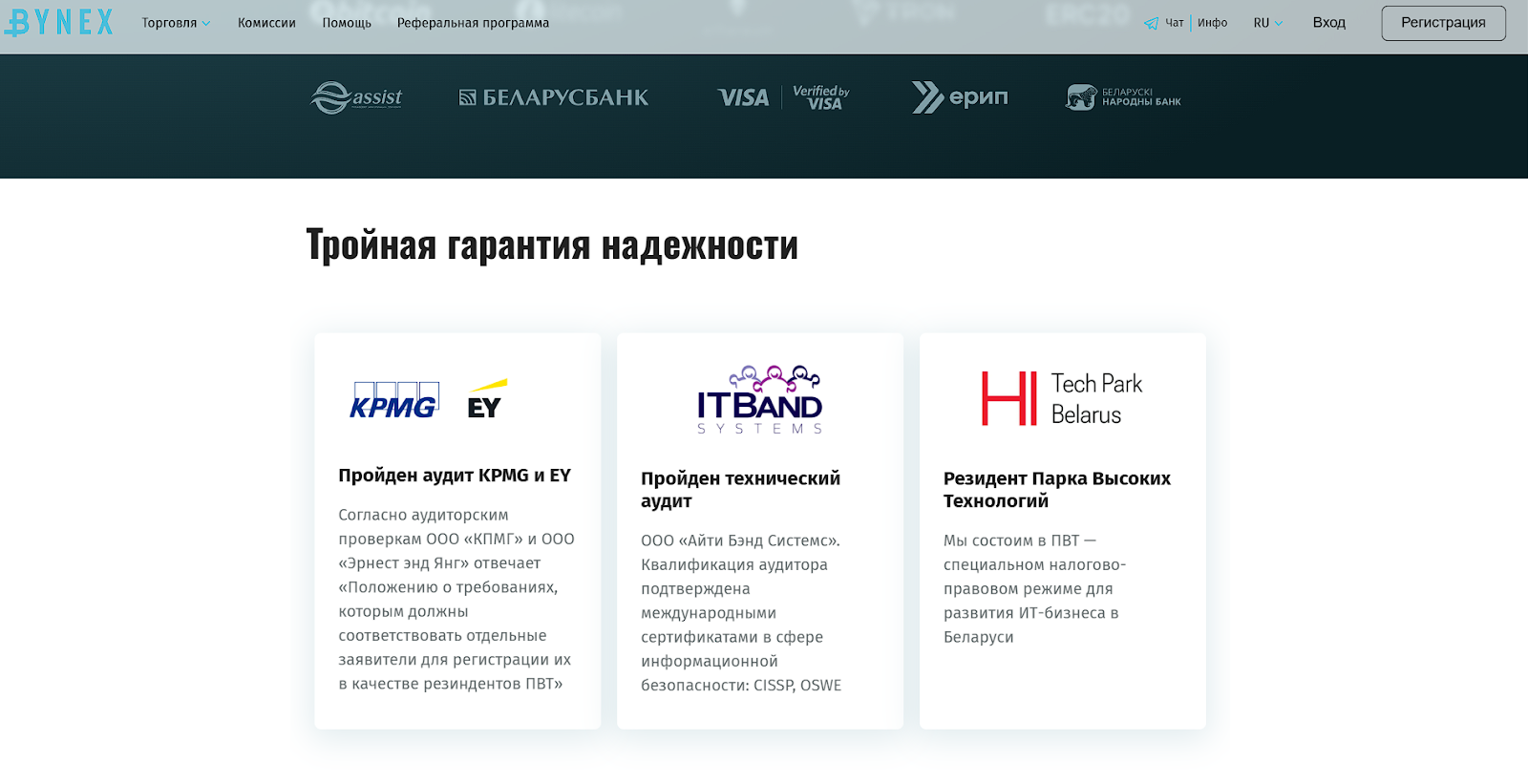Click the KPMG logo

click(x=394, y=401)
